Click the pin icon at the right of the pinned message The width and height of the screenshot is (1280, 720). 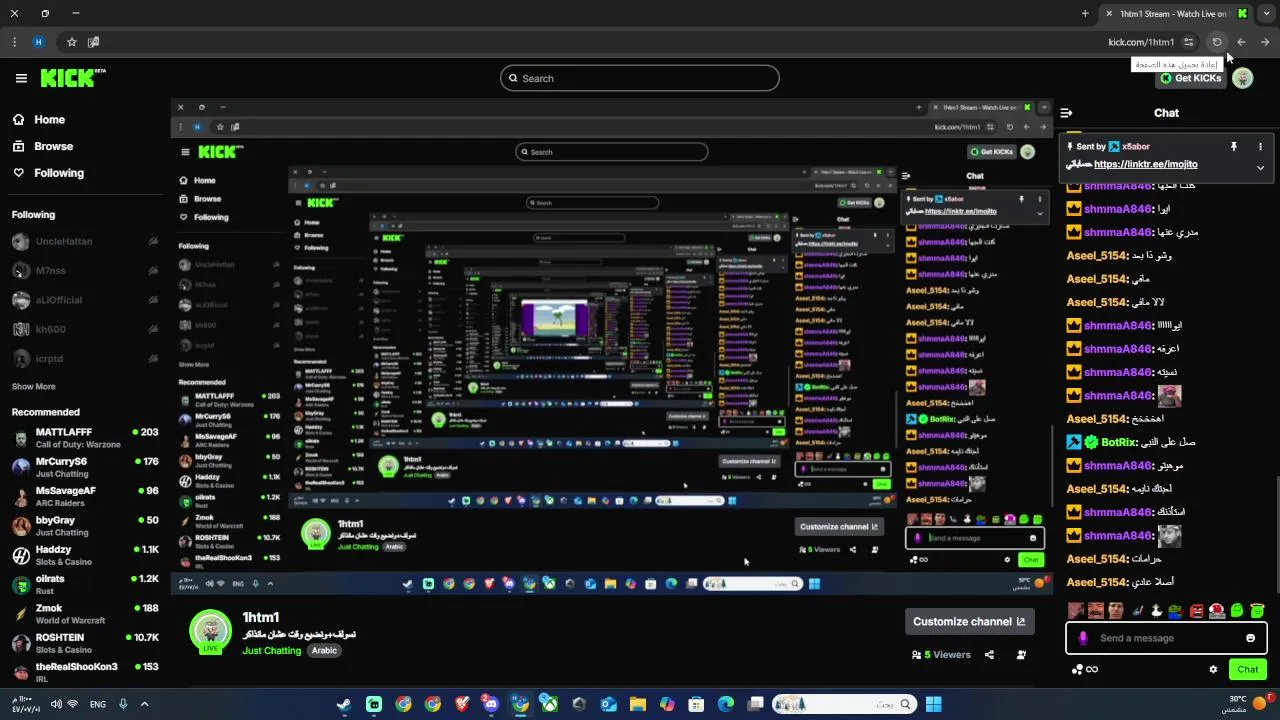point(1234,146)
